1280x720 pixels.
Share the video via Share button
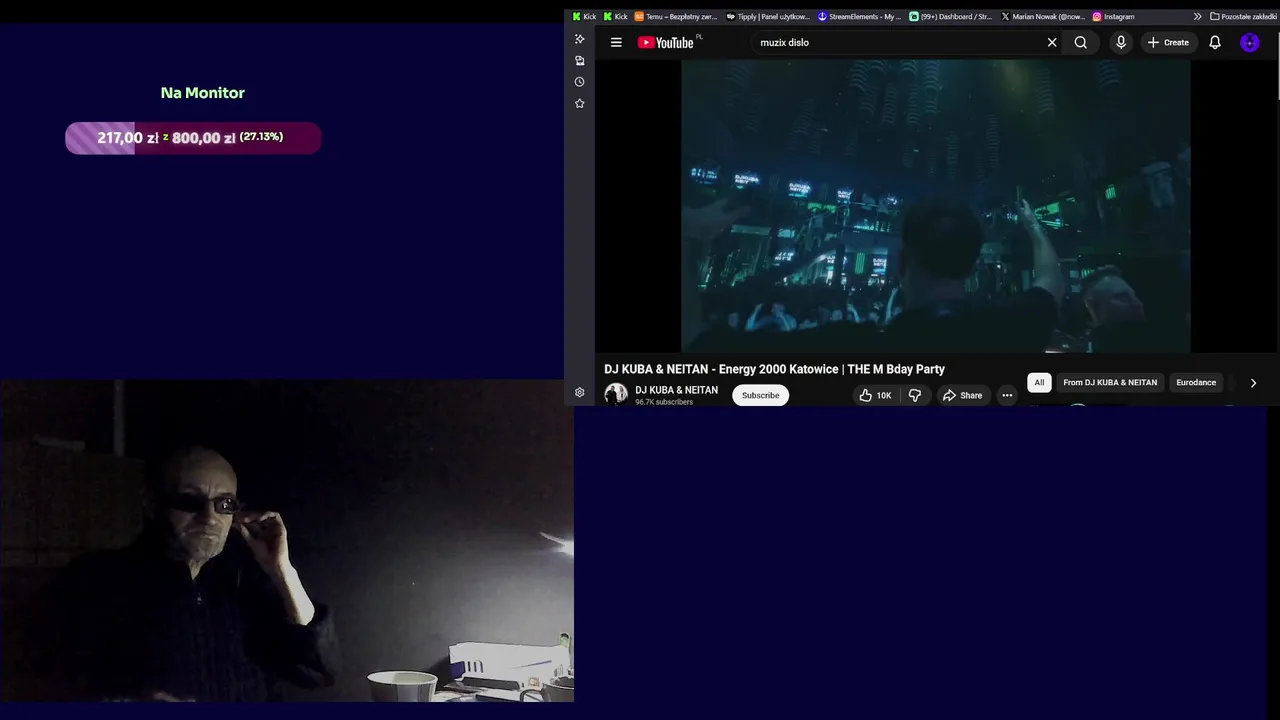coord(962,395)
